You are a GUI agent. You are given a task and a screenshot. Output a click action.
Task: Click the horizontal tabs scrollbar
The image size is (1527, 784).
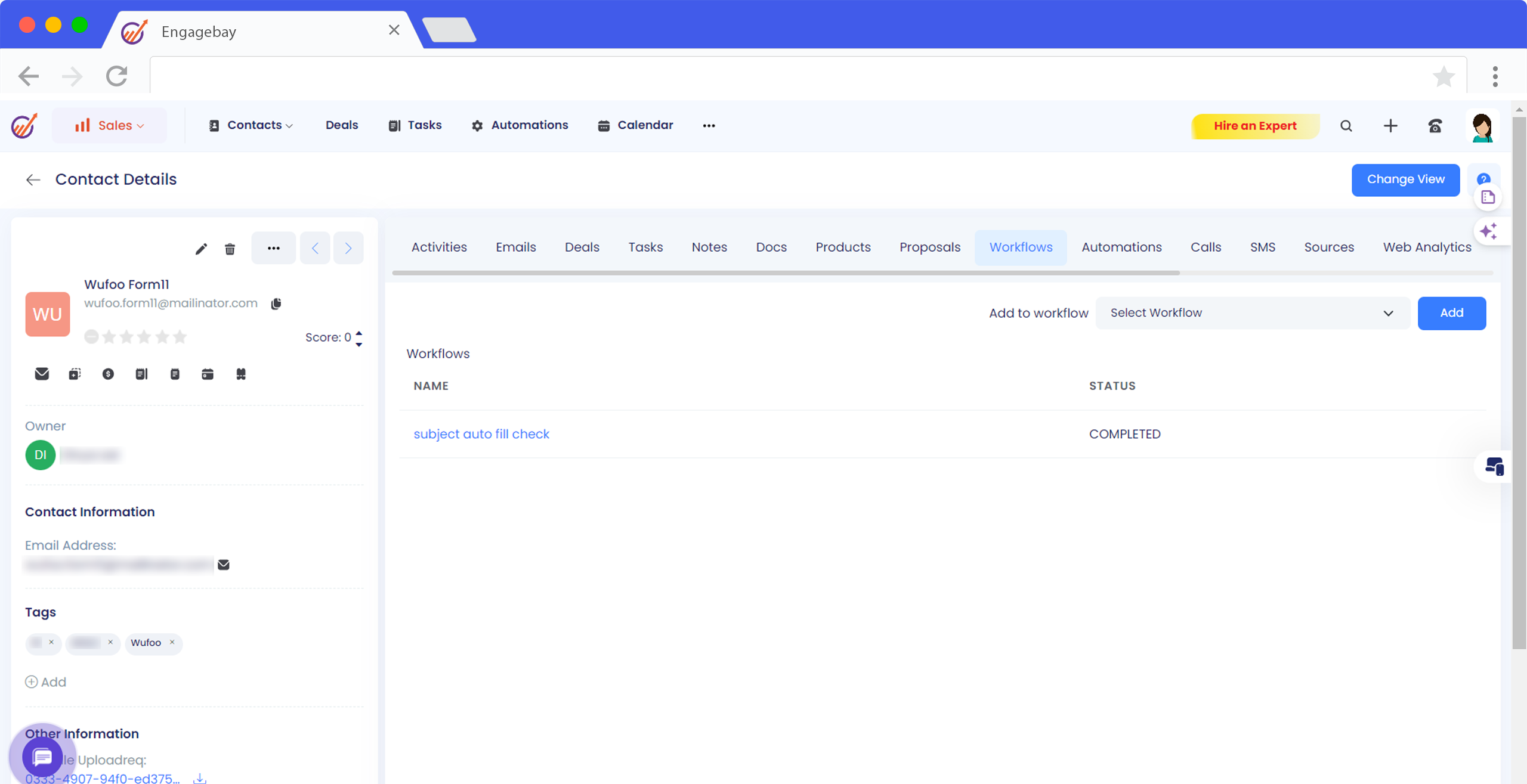point(785,273)
